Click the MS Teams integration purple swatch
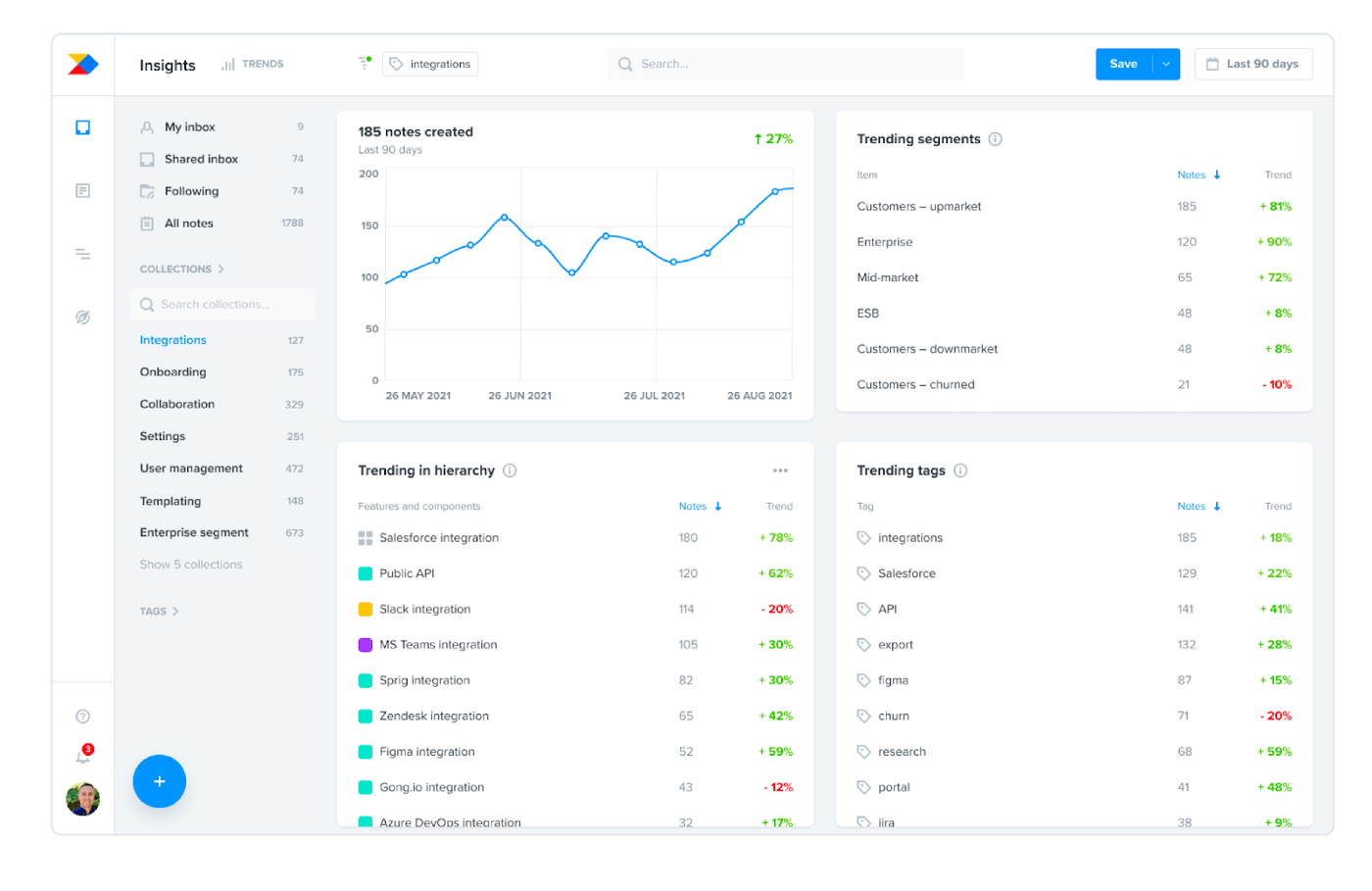 tap(366, 645)
